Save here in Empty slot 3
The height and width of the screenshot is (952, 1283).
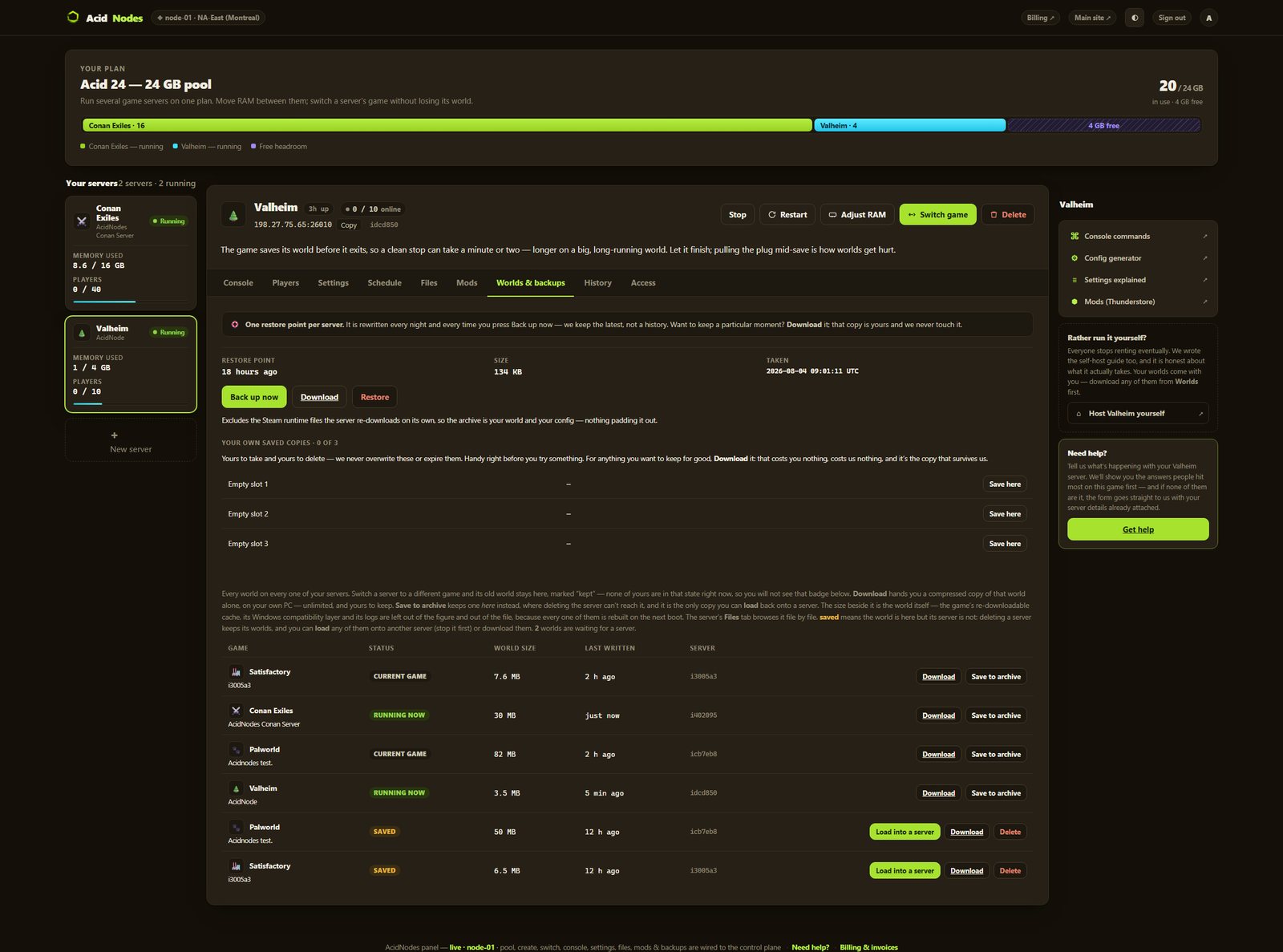click(x=1005, y=544)
